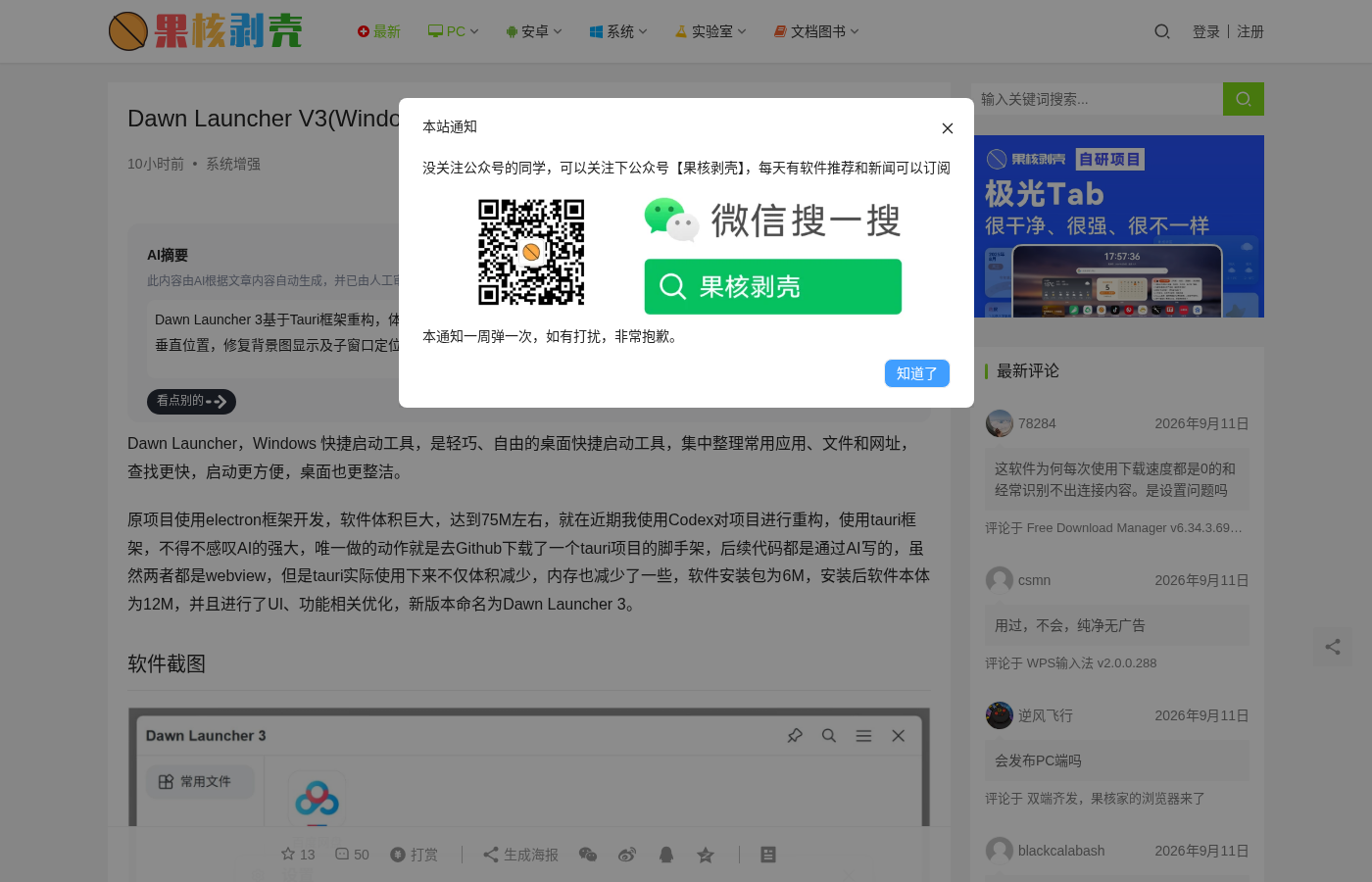Viewport: 1372px width, 882px height.
Task: Open the username csmn
Action: (1035, 580)
